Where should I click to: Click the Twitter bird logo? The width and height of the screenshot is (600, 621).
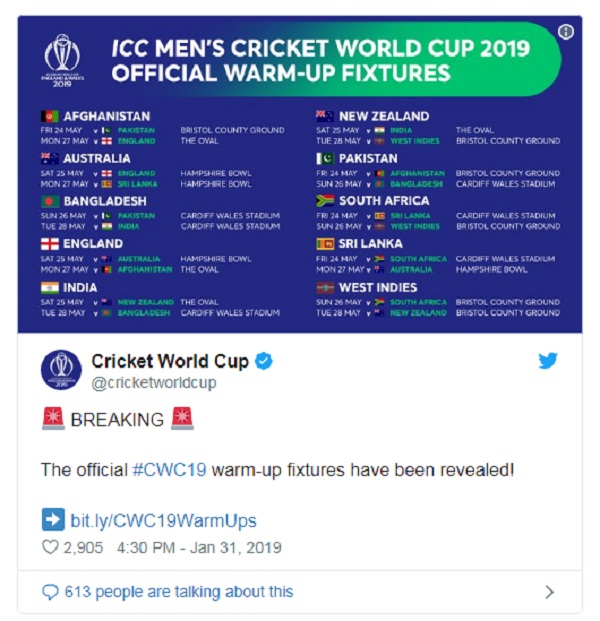[548, 360]
